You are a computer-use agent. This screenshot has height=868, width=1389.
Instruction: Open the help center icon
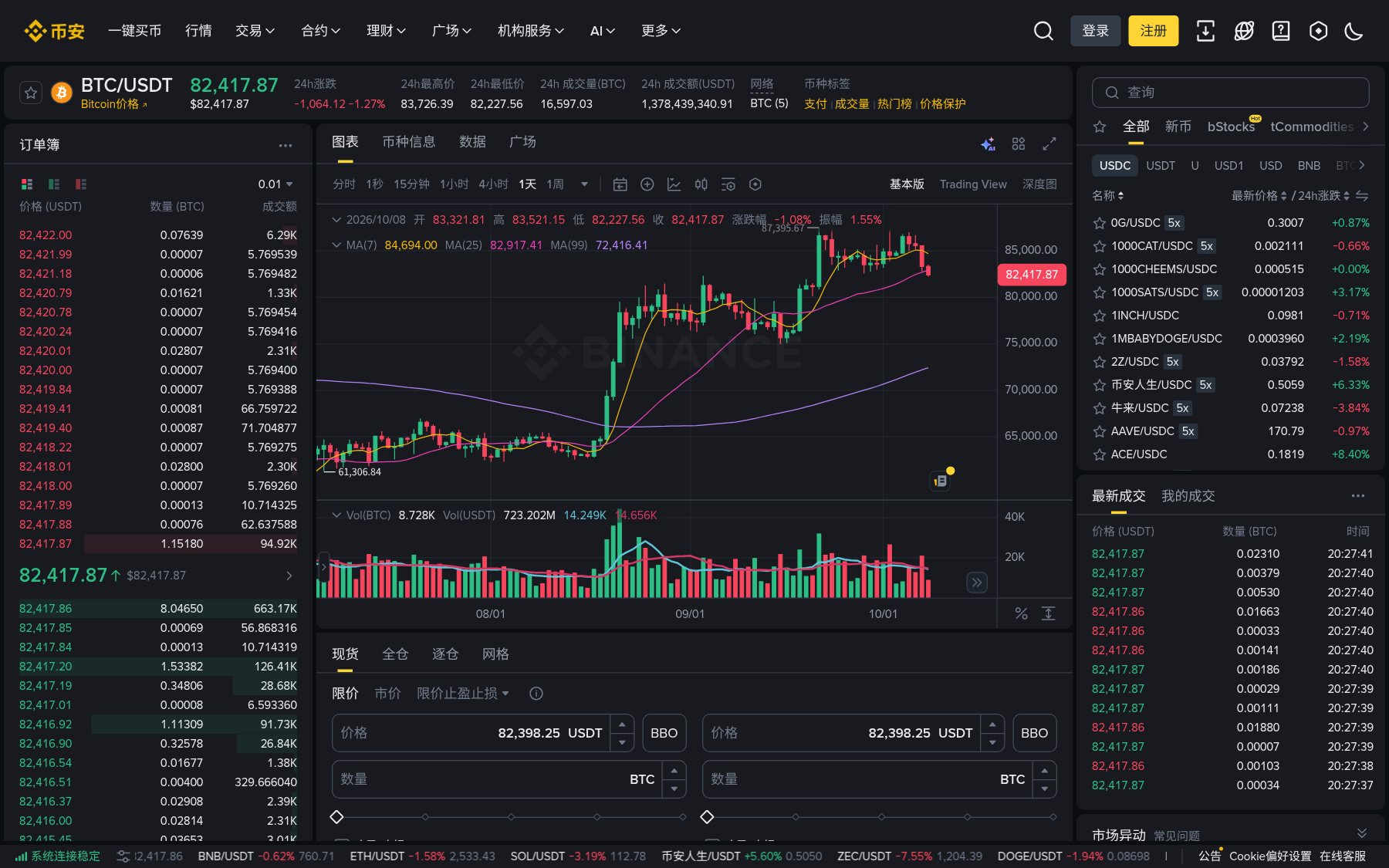coord(1281,31)
